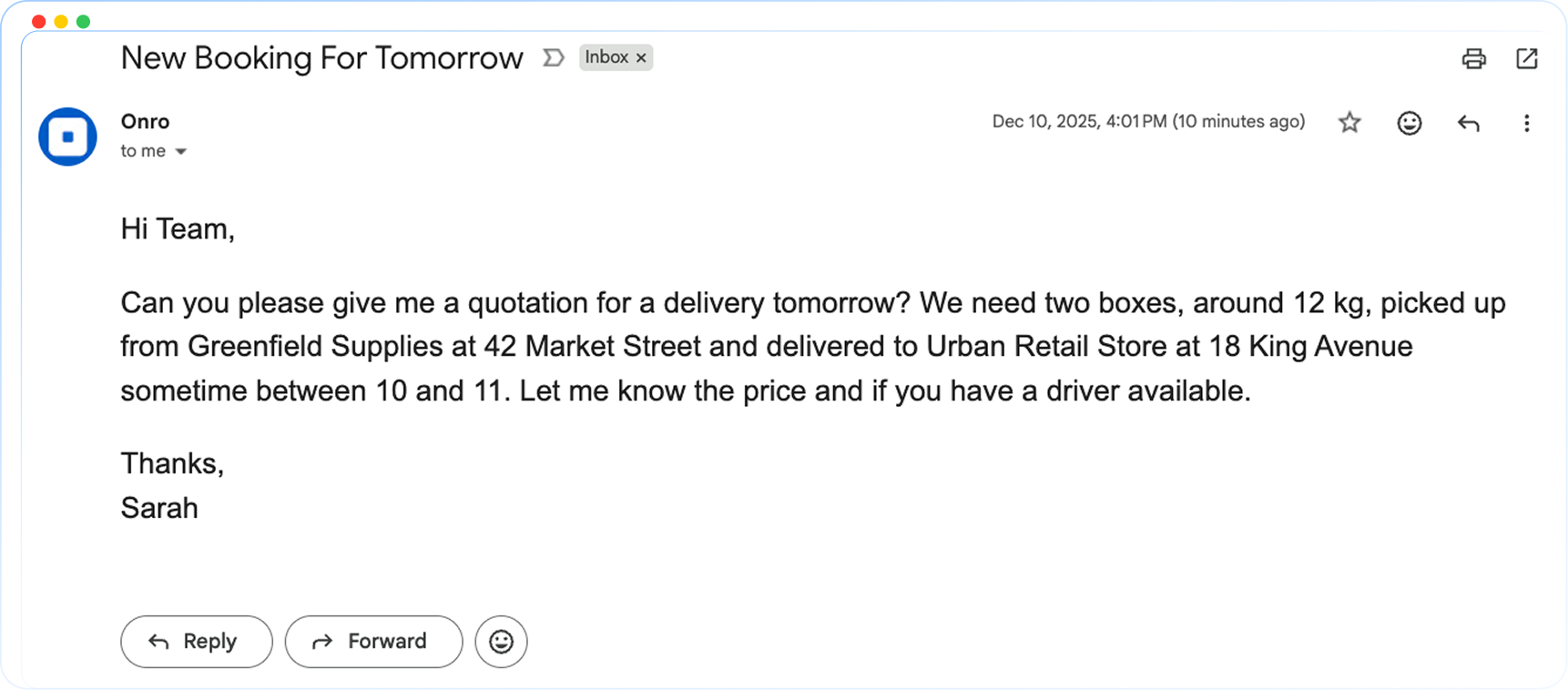Click the sender name Onro
The image size is (1568, 690).
click(x=145, y=121)
